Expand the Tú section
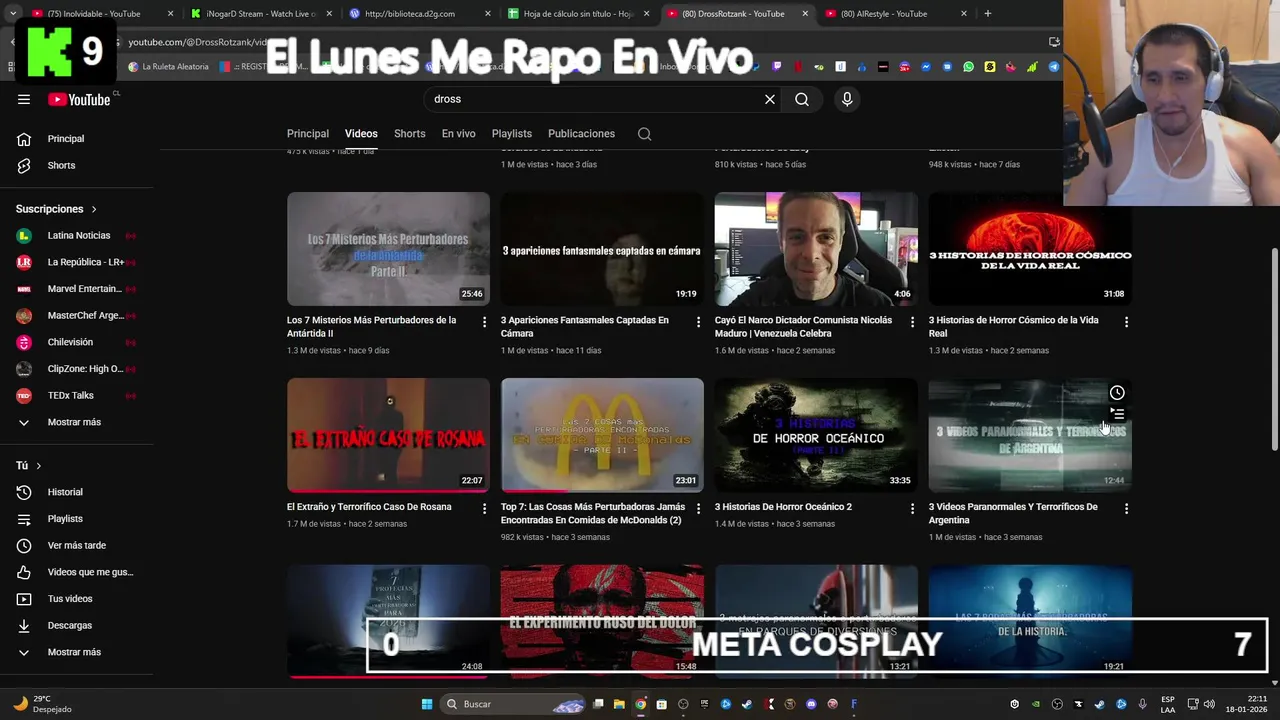The width and height of the screenshot is (1280, 720). point(28,466)
